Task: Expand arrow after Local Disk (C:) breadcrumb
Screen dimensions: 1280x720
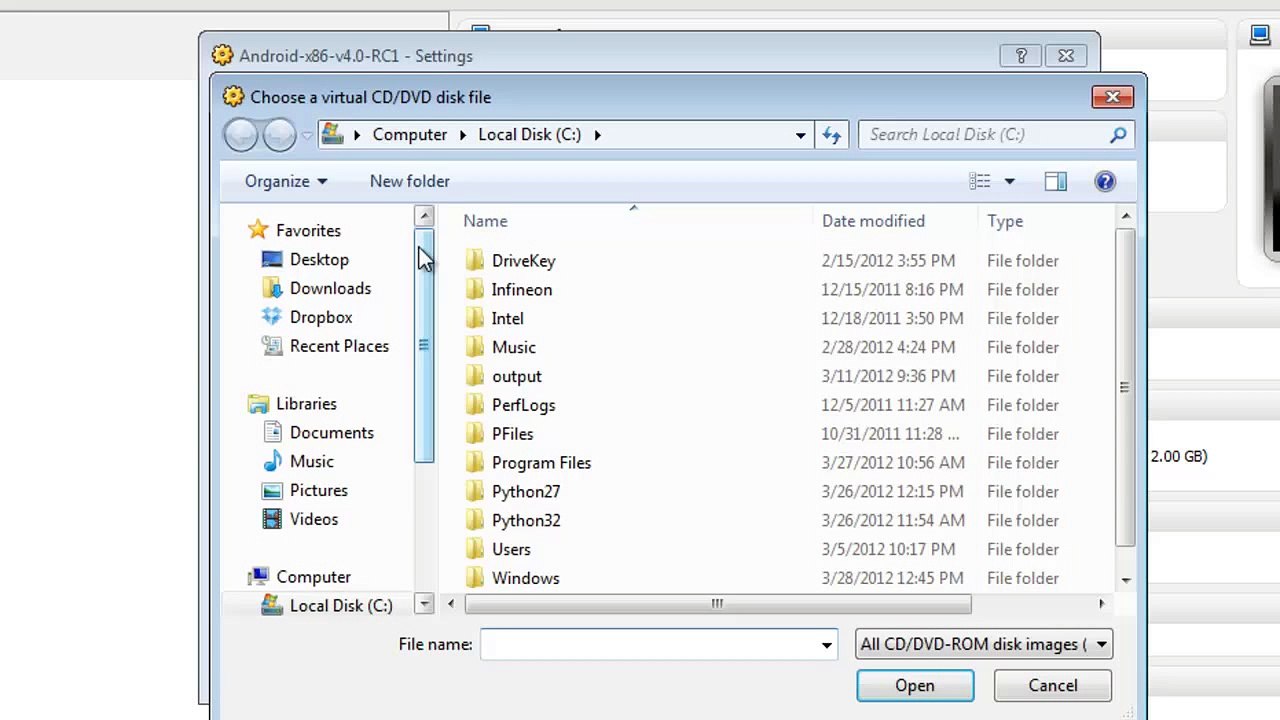Action: pyautogui.click(x=597, y=134)
